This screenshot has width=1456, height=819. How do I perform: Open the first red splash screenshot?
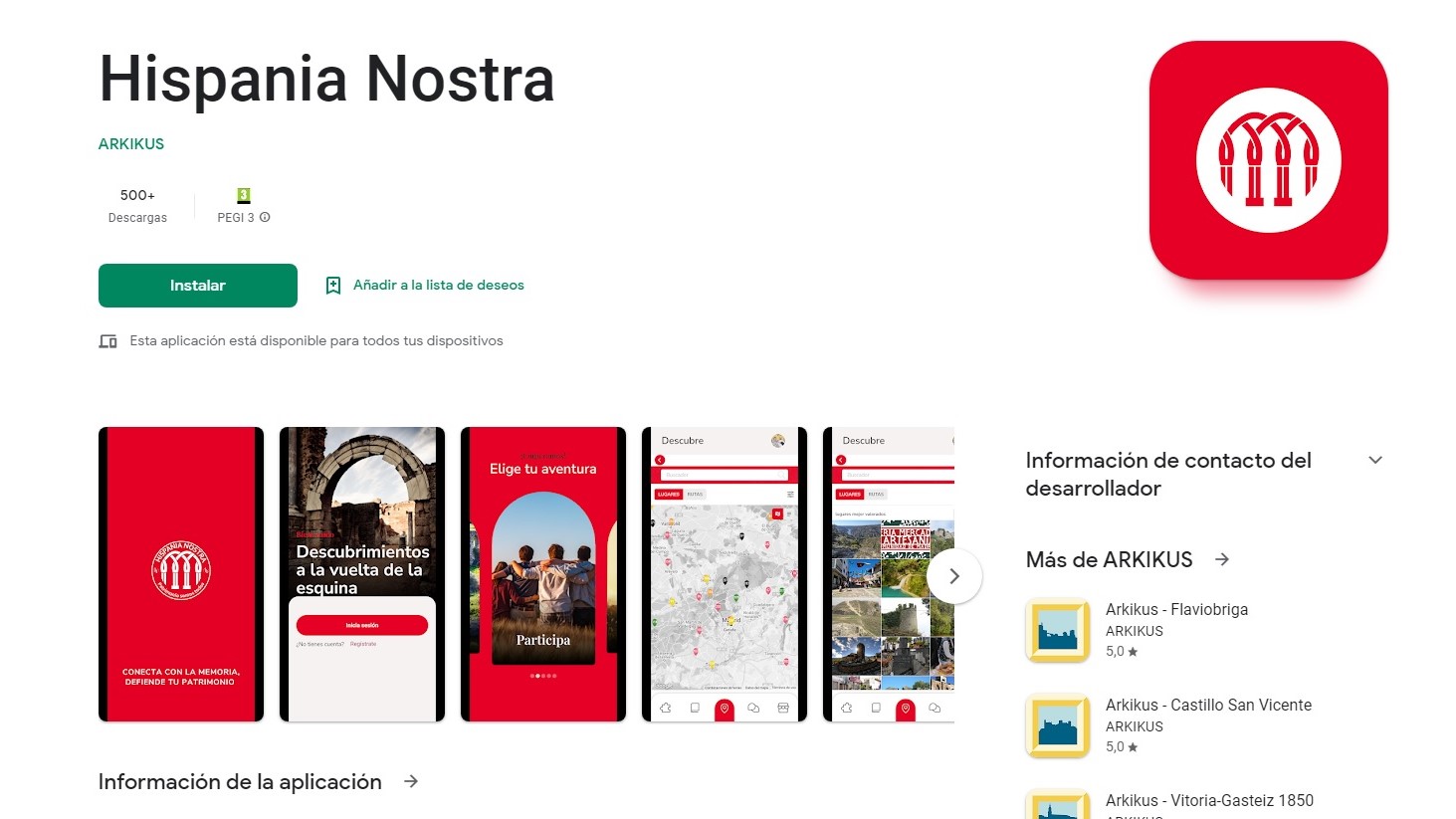click(181, 574)
